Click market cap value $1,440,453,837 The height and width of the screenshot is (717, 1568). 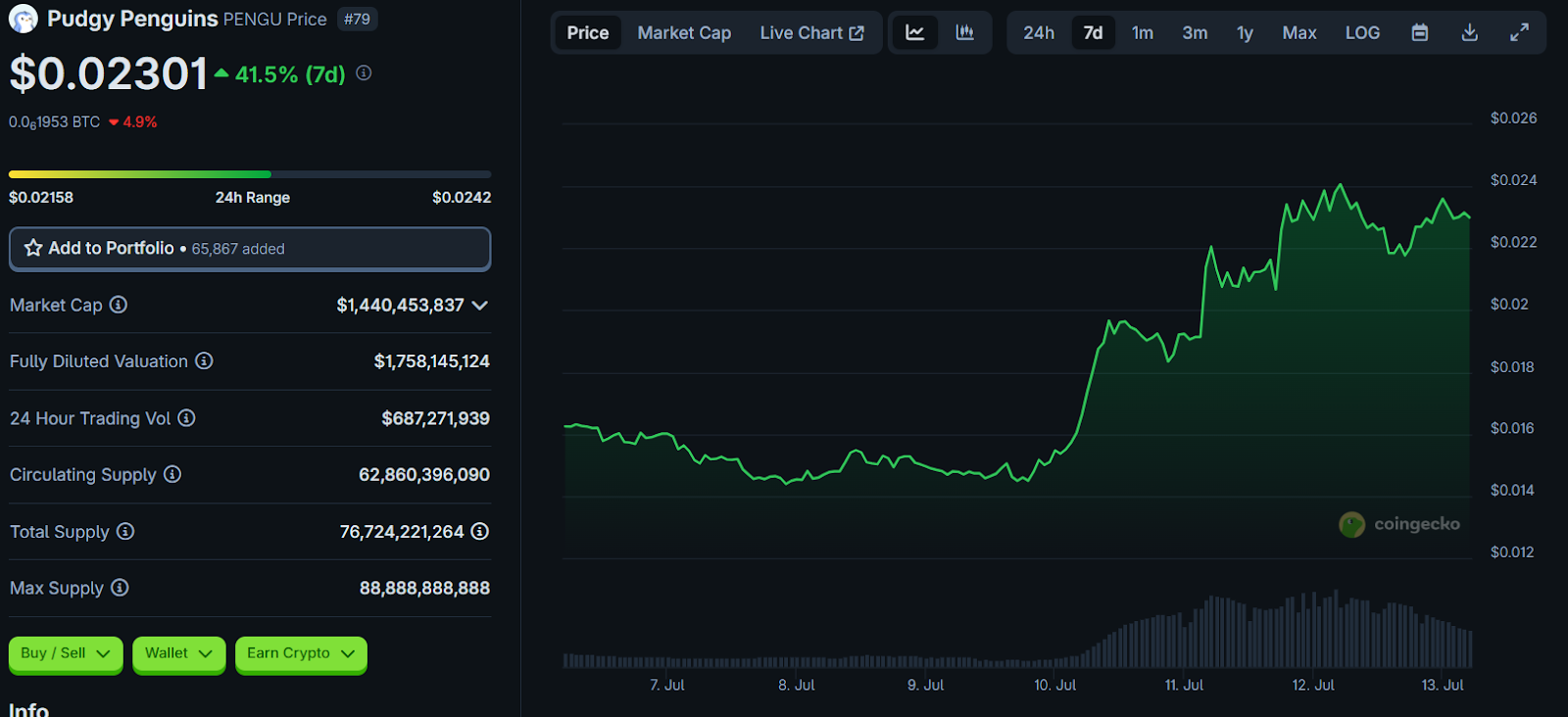400,306
